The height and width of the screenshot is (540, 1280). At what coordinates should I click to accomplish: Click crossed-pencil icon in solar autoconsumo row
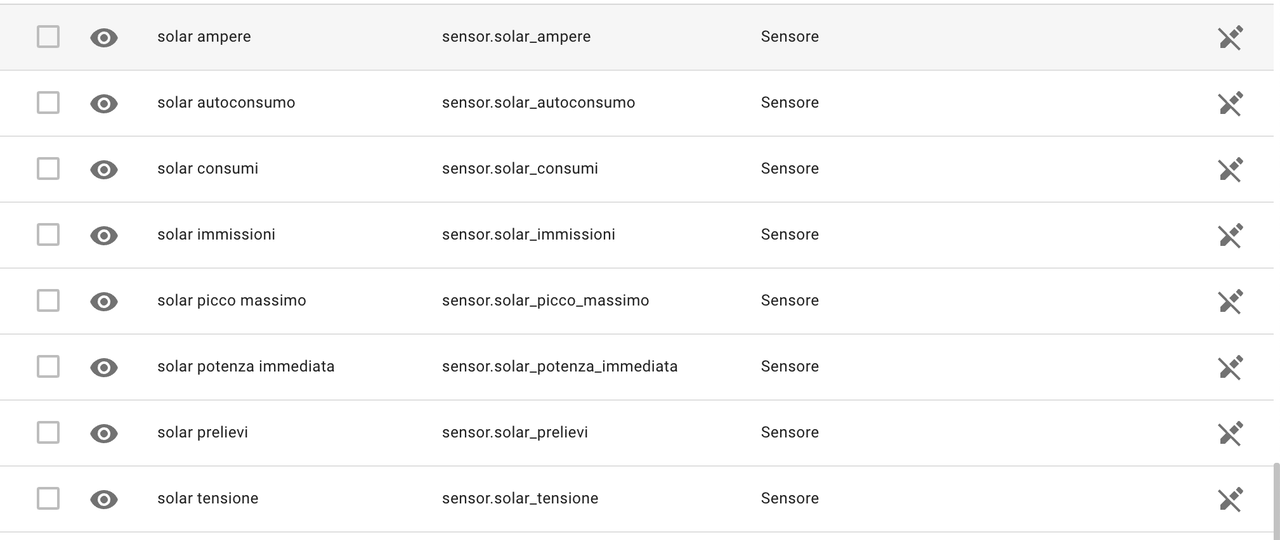[x=1230, y=104]
